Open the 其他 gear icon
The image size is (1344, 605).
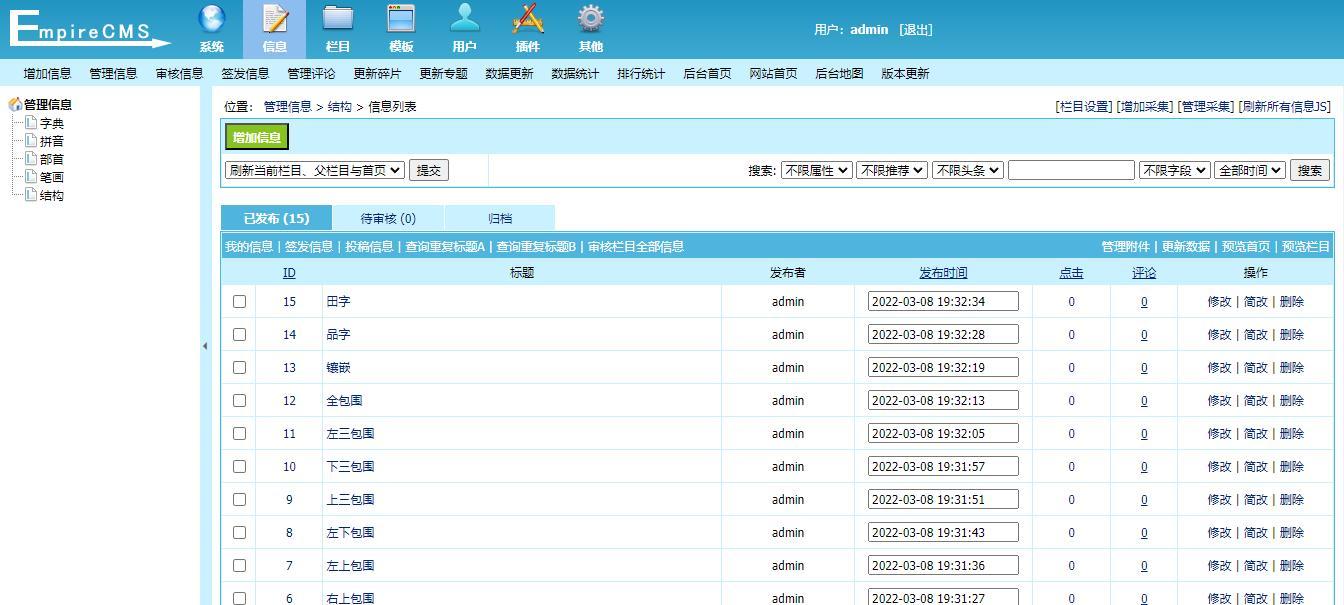point(591,20)
